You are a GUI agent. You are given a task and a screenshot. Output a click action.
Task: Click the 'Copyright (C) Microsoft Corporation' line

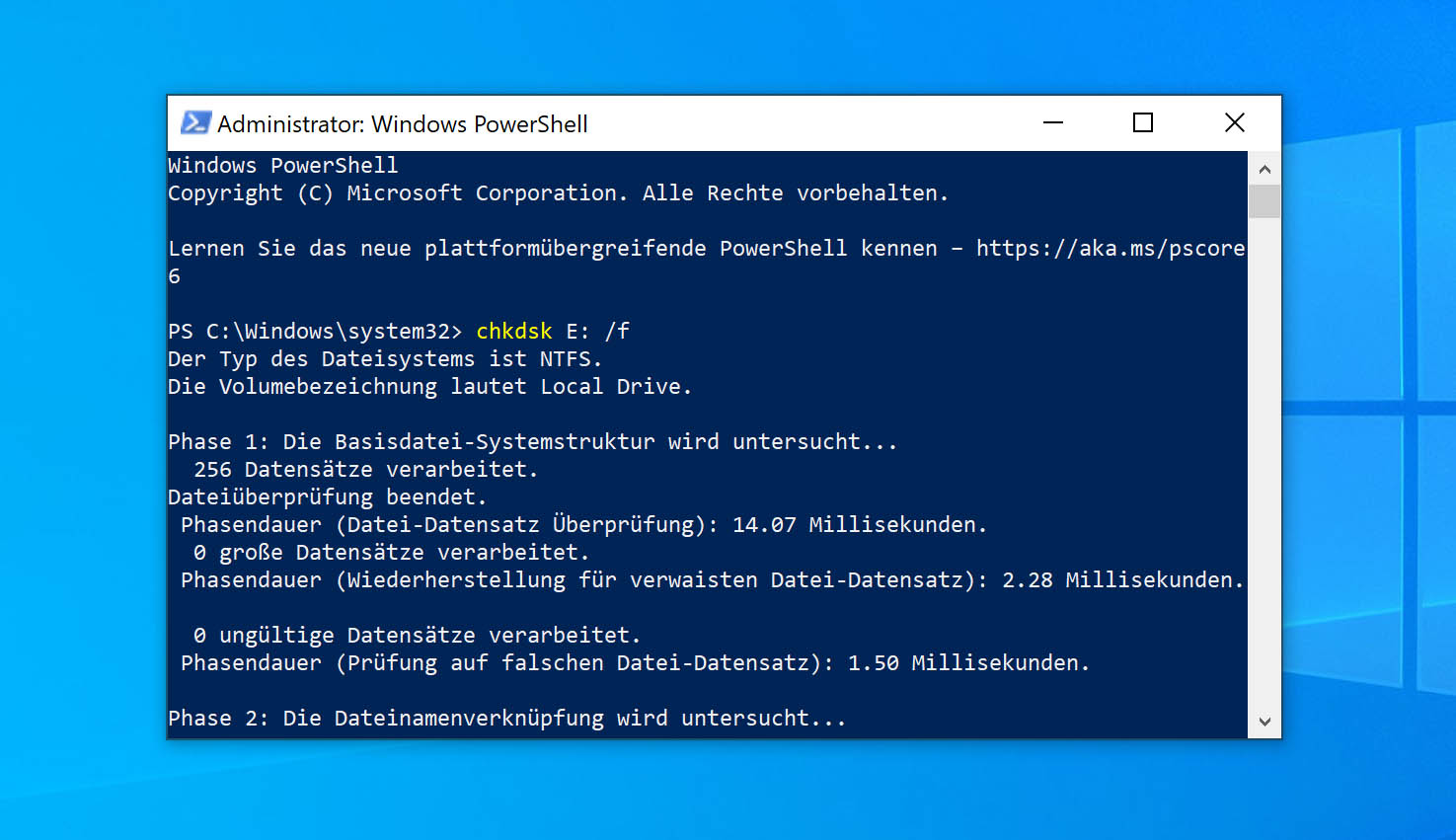(x=559, y=193)
